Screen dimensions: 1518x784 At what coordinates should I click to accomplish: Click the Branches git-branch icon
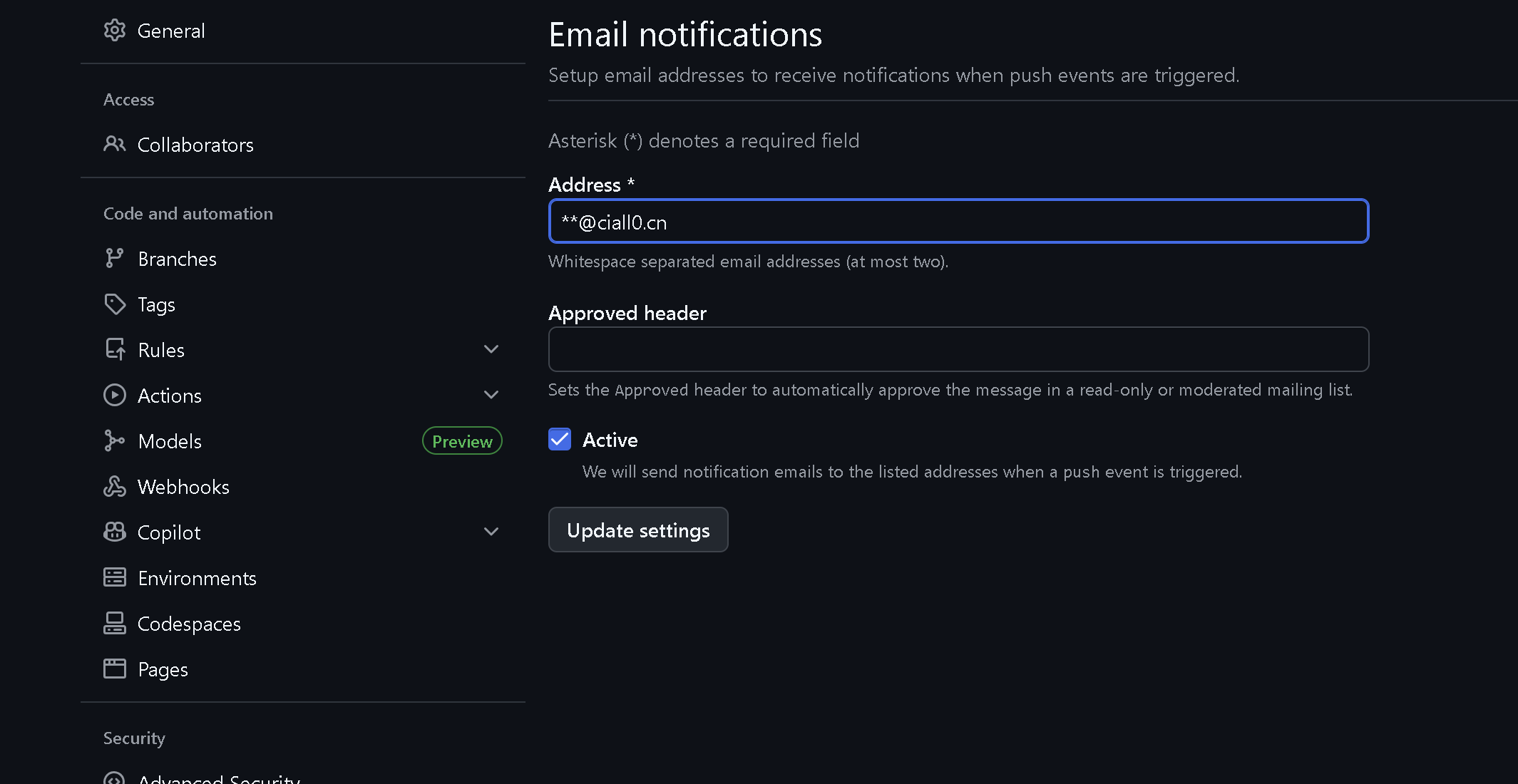(x=114, y=259)
